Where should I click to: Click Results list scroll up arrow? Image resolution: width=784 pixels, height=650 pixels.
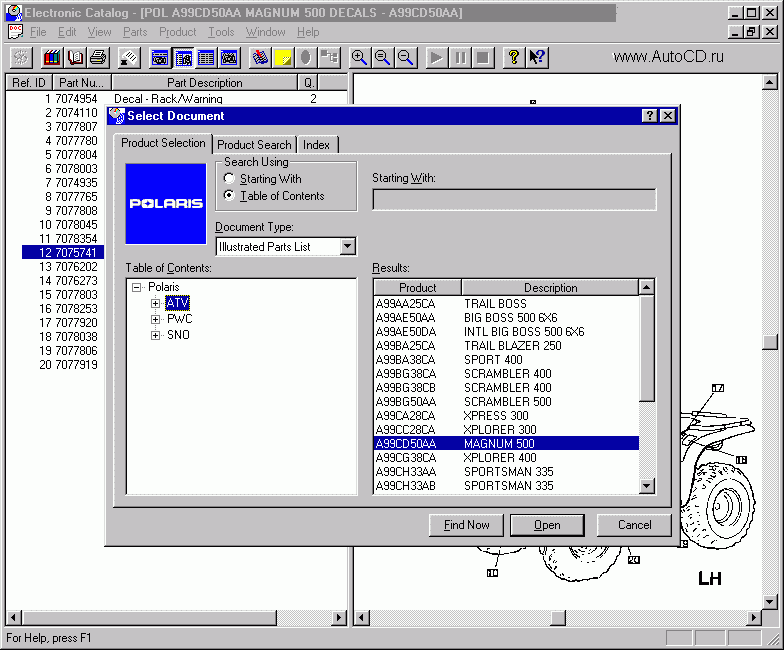tap(646, 288)
